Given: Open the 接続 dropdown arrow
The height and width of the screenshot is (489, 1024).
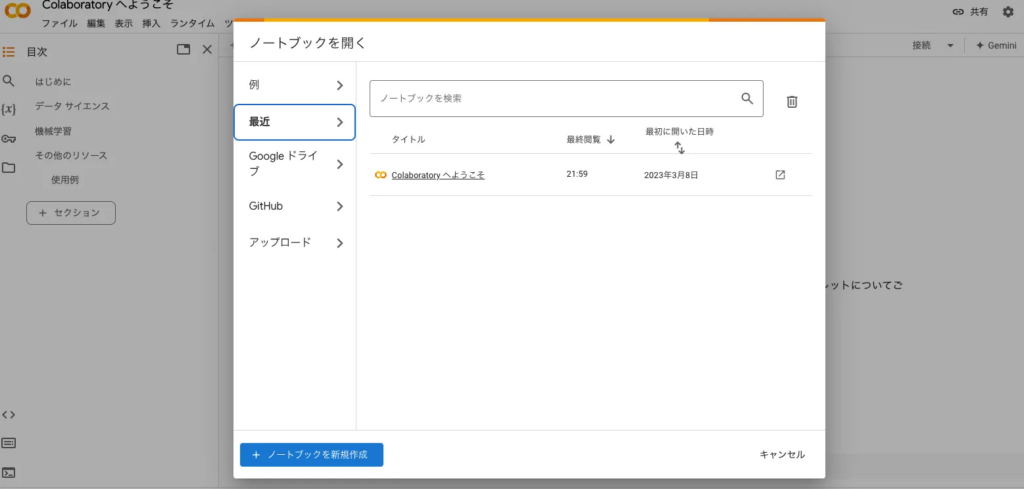Looking at the screenshot, I should 950,46.
